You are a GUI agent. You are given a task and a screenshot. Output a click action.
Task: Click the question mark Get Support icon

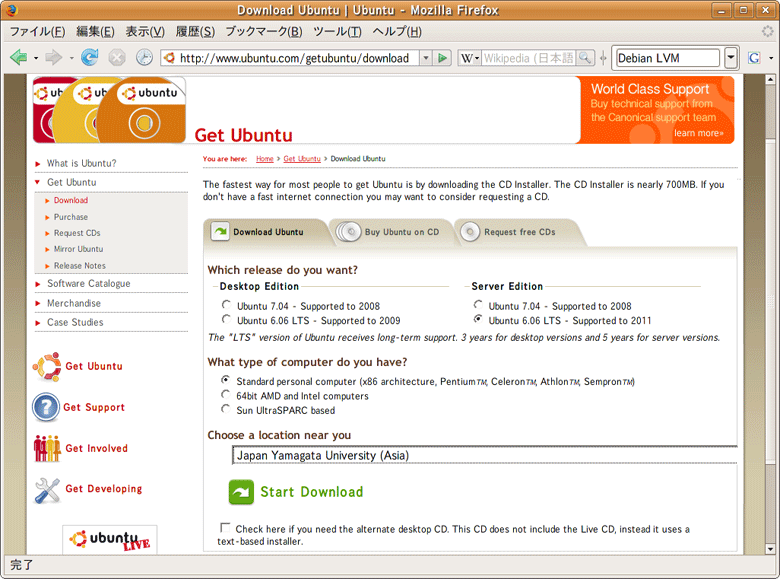pos(46,407)
